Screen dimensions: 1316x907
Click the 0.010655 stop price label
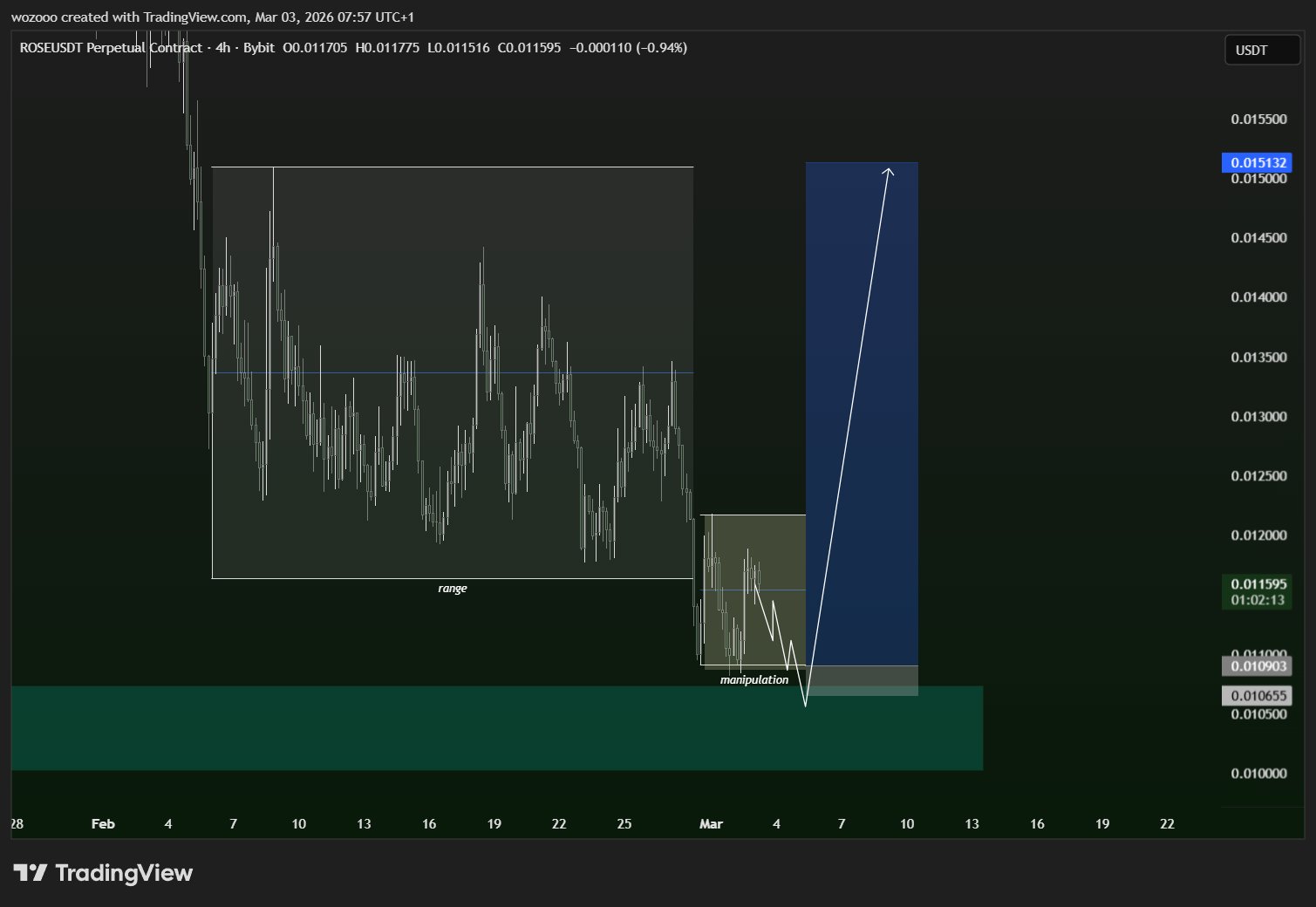[x=1258, y=695]
